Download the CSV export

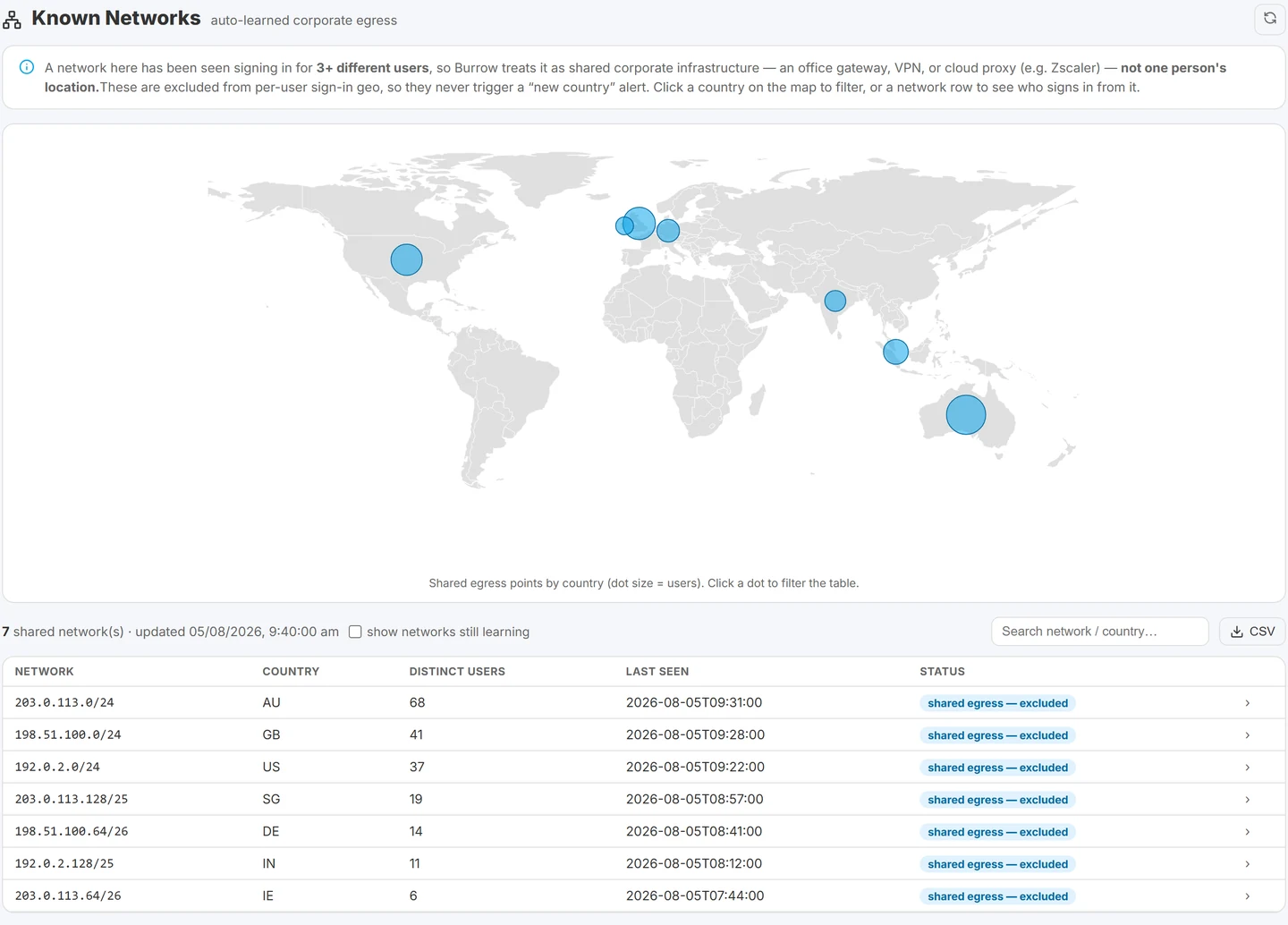(x=1252, y=632)
